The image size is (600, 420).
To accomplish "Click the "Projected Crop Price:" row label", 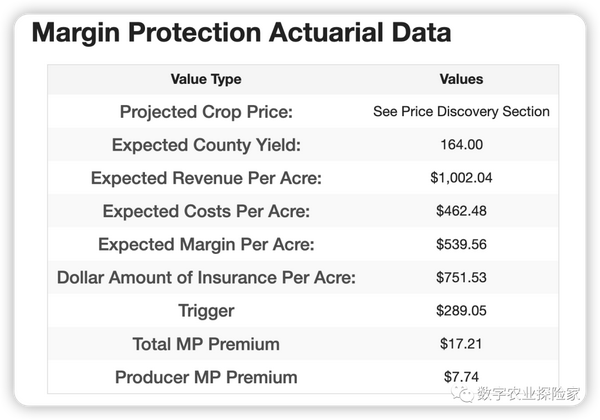I will click(206, 112).
